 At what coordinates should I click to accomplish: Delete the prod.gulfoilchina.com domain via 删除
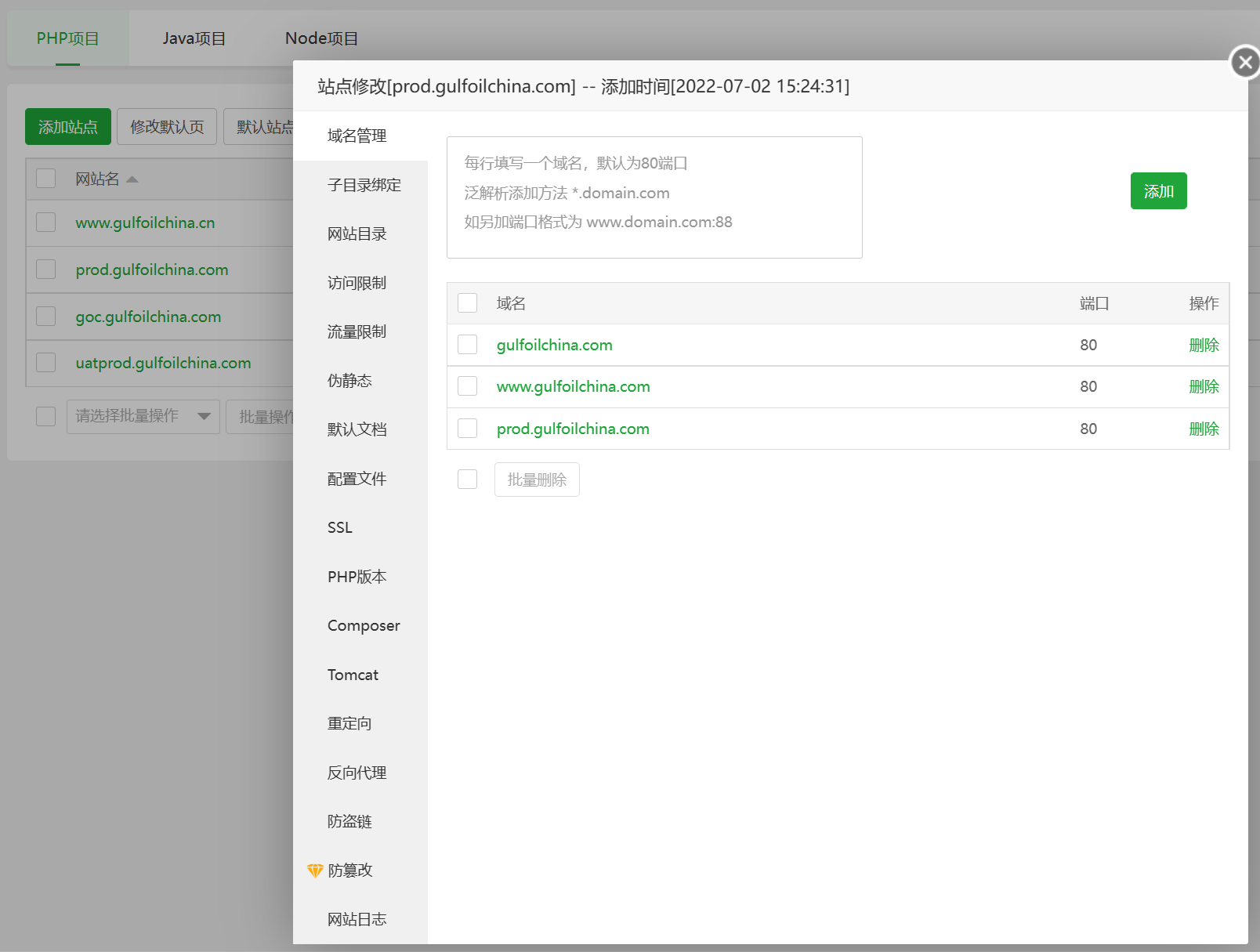pos(1204,429)
